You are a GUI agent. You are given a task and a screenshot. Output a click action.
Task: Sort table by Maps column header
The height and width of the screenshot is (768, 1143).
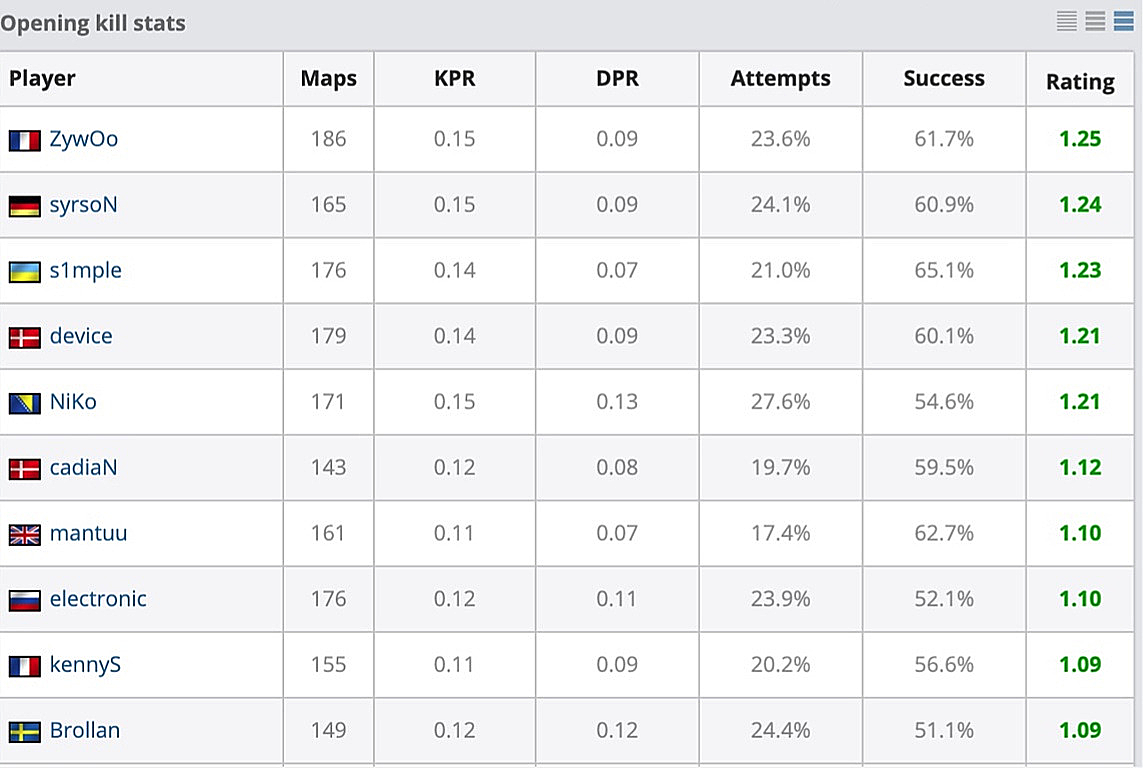328,79
